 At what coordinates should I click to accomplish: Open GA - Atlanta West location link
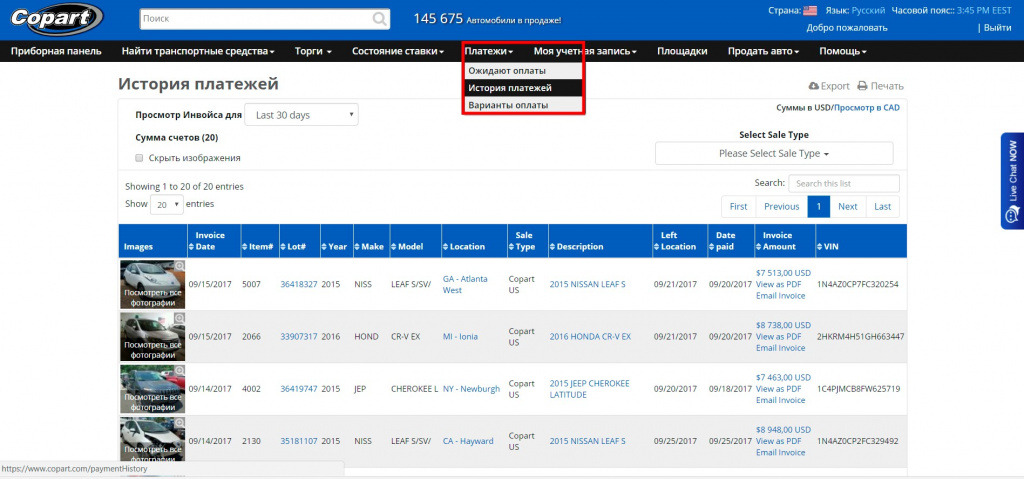(x=465, y=284)
